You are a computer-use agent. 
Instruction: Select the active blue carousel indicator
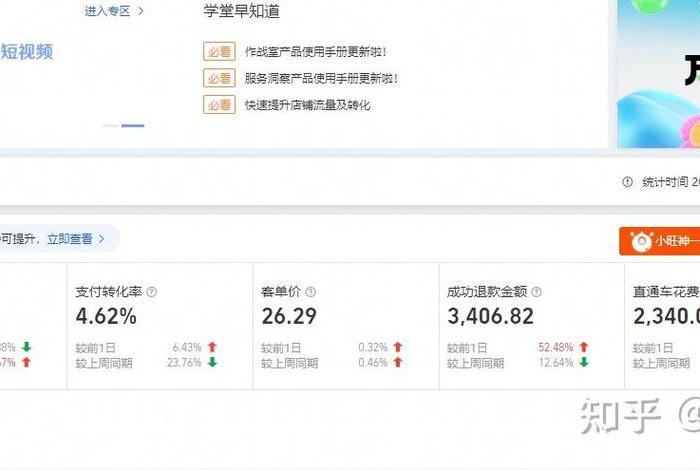(133, 126)
